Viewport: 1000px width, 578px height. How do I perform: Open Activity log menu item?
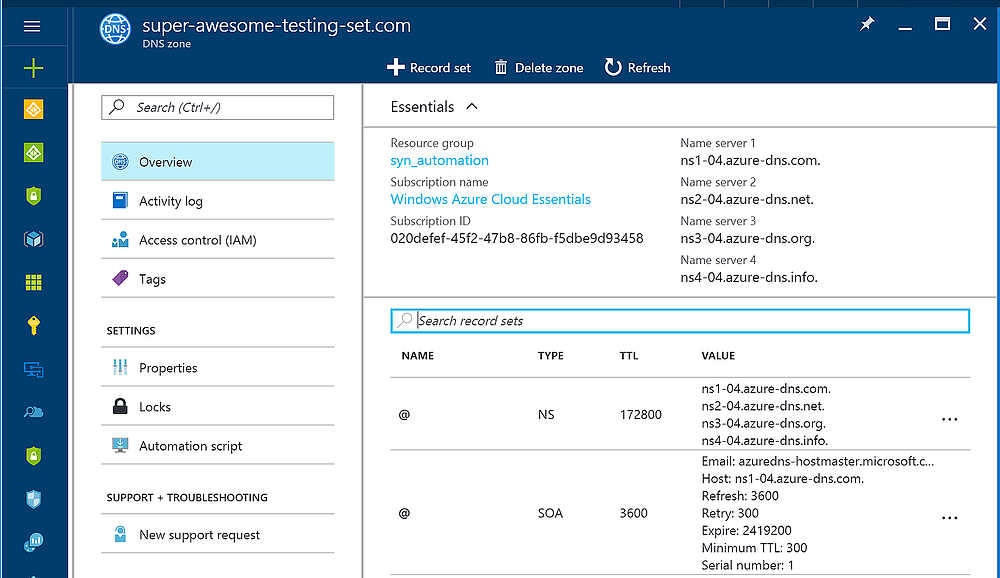coord(217,201)
